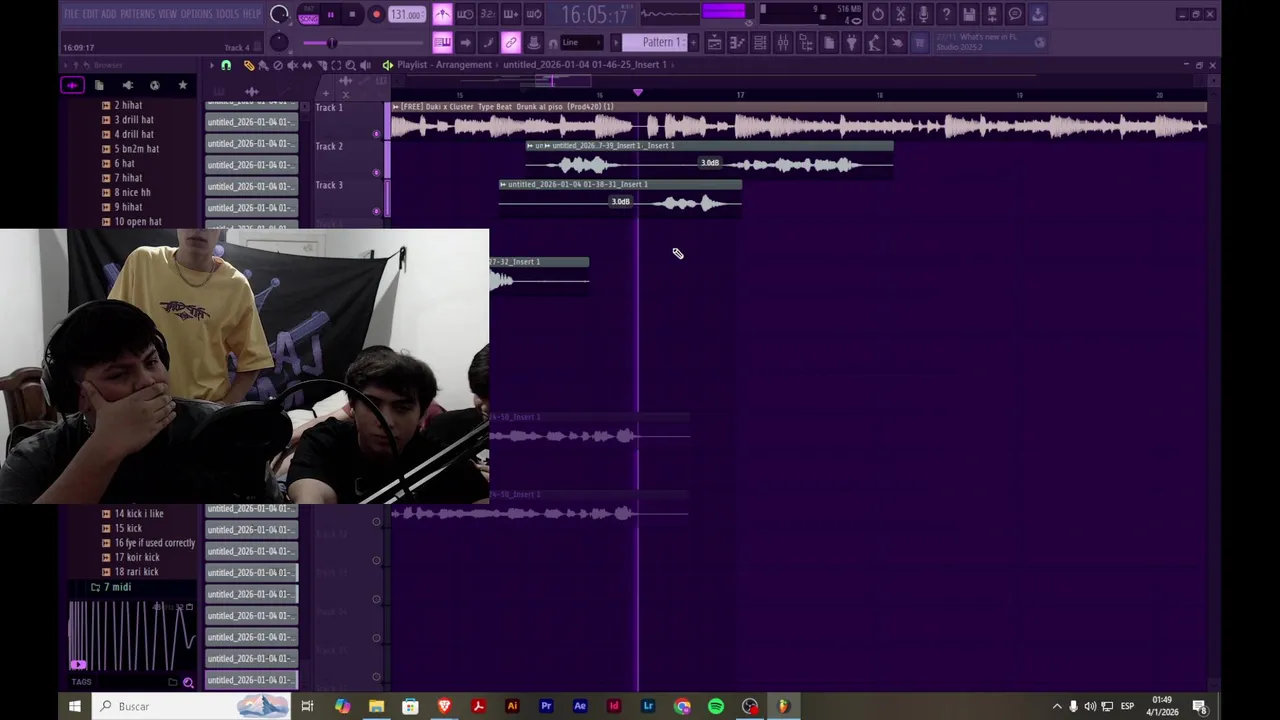Image resolution: width=1280 pixels, height=720 pixels.
Task: Open the Browser view icon
Action: [806, 42]
